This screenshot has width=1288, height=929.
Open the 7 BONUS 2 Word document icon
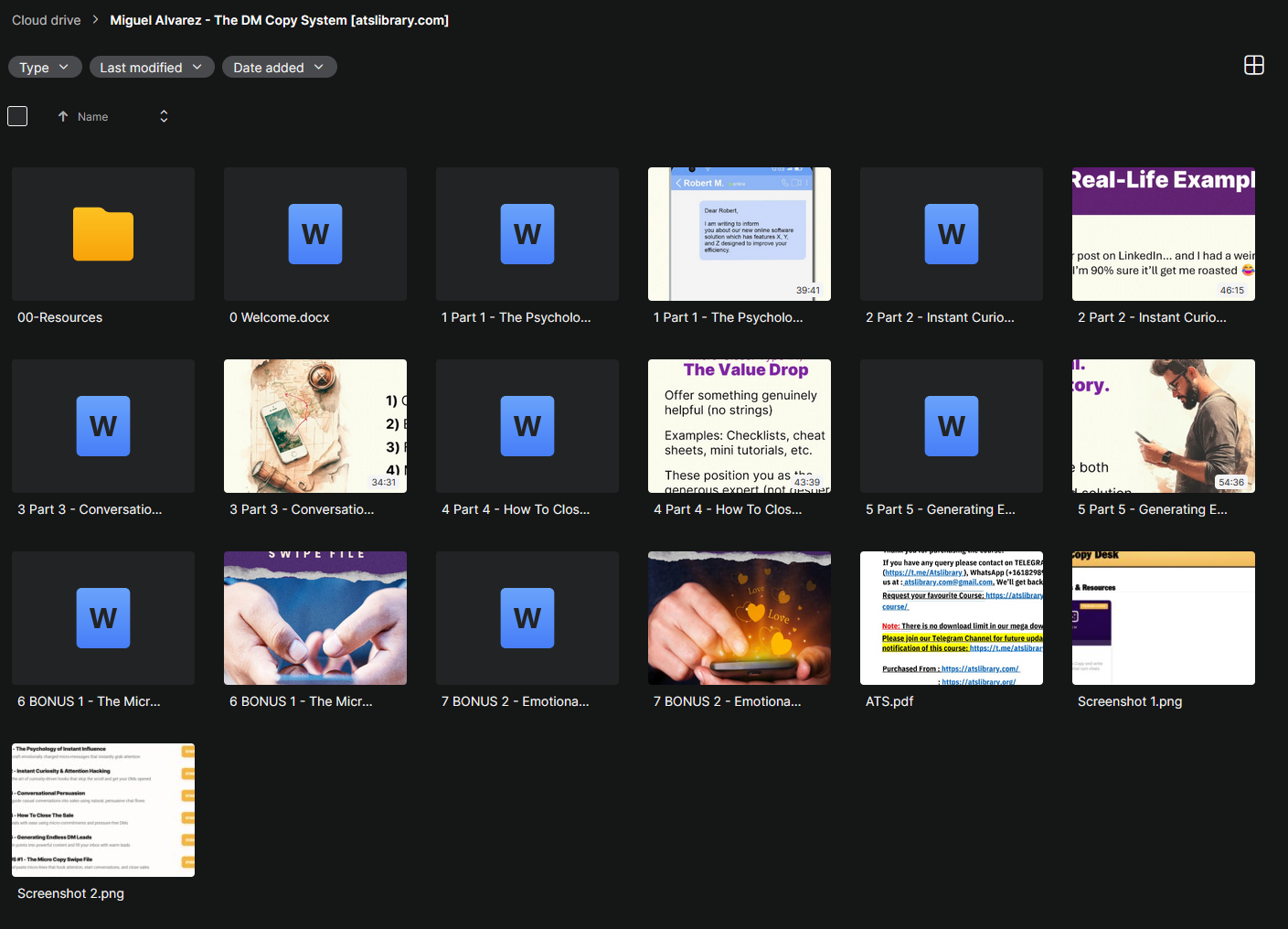click(x=527, y=618)
